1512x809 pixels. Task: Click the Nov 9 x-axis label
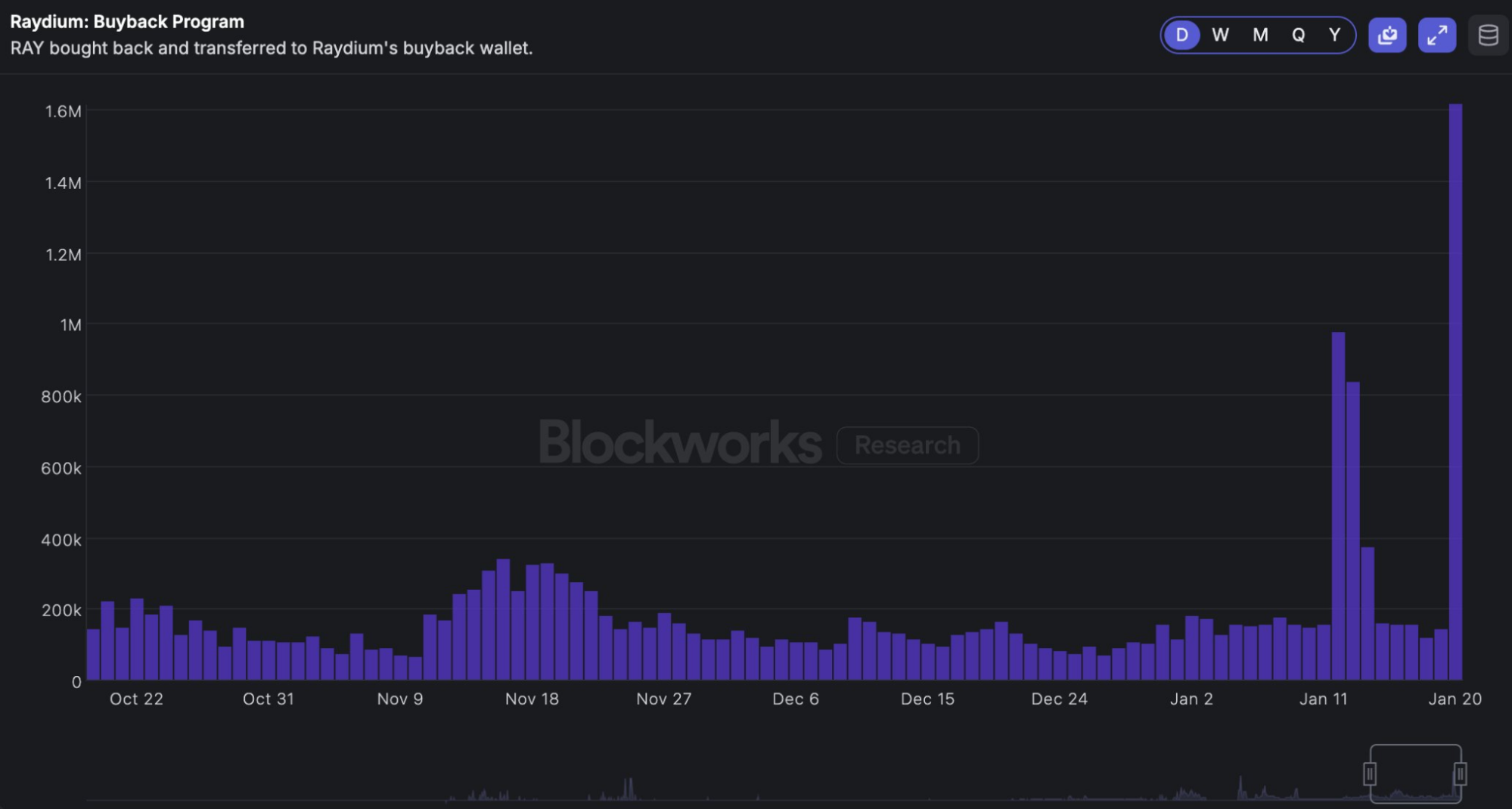(x=400, y=699)
